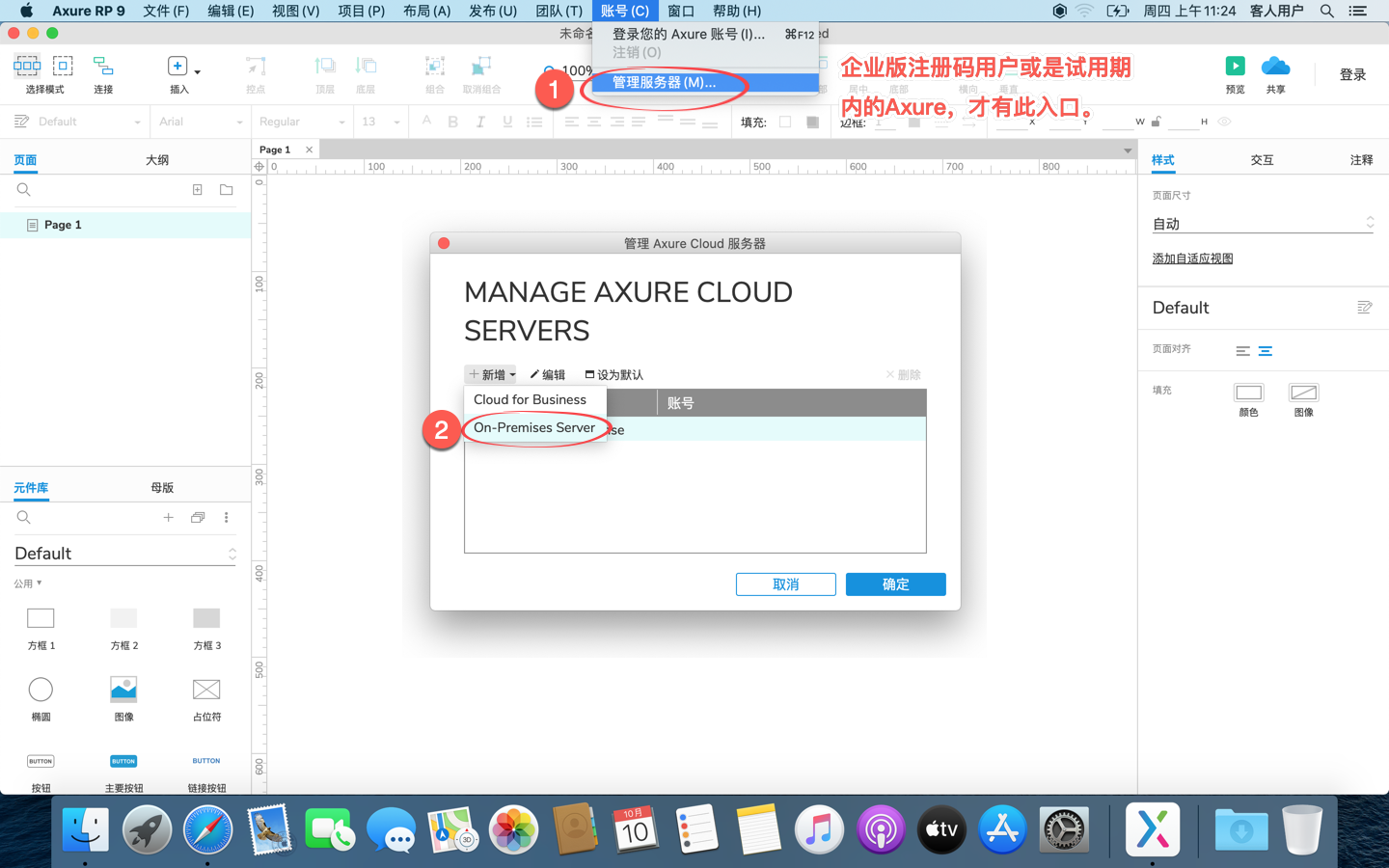
Task: Switch to the 交互 (interactions) tab
Action: tap(1262, 160)
